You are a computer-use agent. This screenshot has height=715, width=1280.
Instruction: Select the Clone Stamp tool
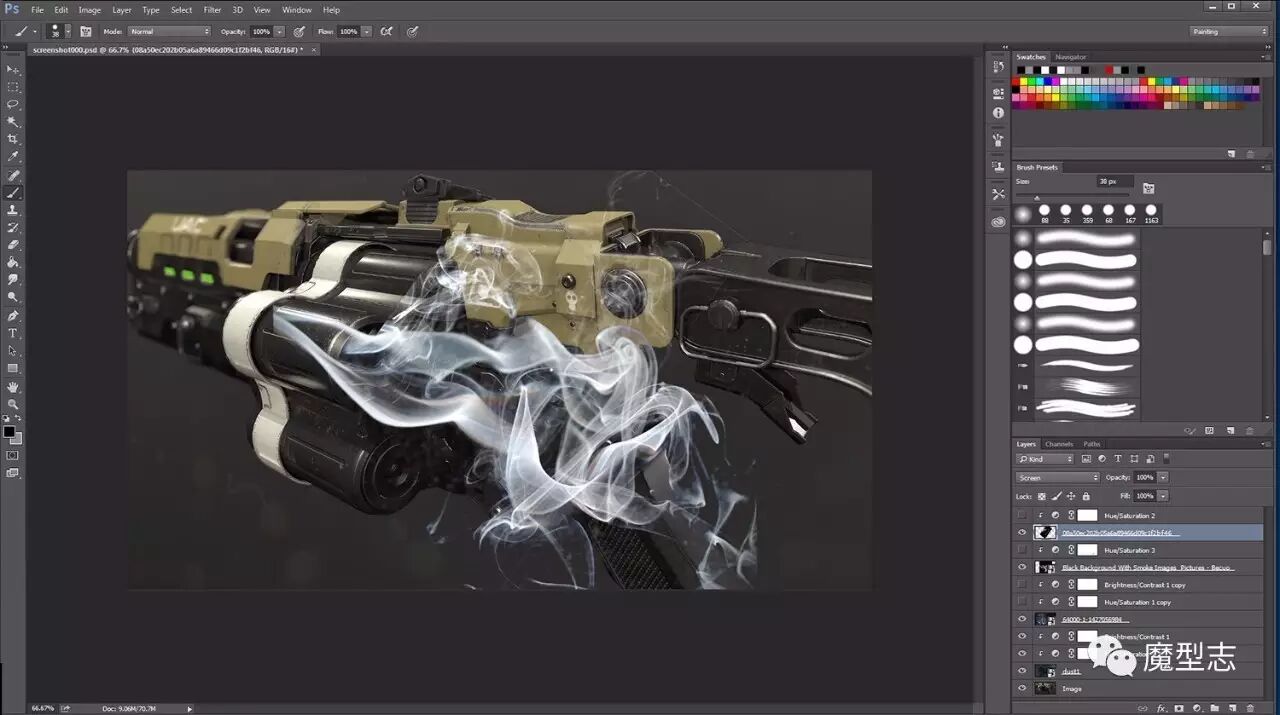click(x=13, y=210)
